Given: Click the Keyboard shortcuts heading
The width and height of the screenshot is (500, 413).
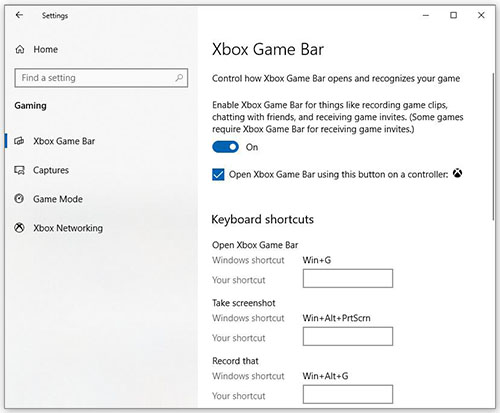Looking at the screenshot, I should pyautogui.click(x=263, y=219).
